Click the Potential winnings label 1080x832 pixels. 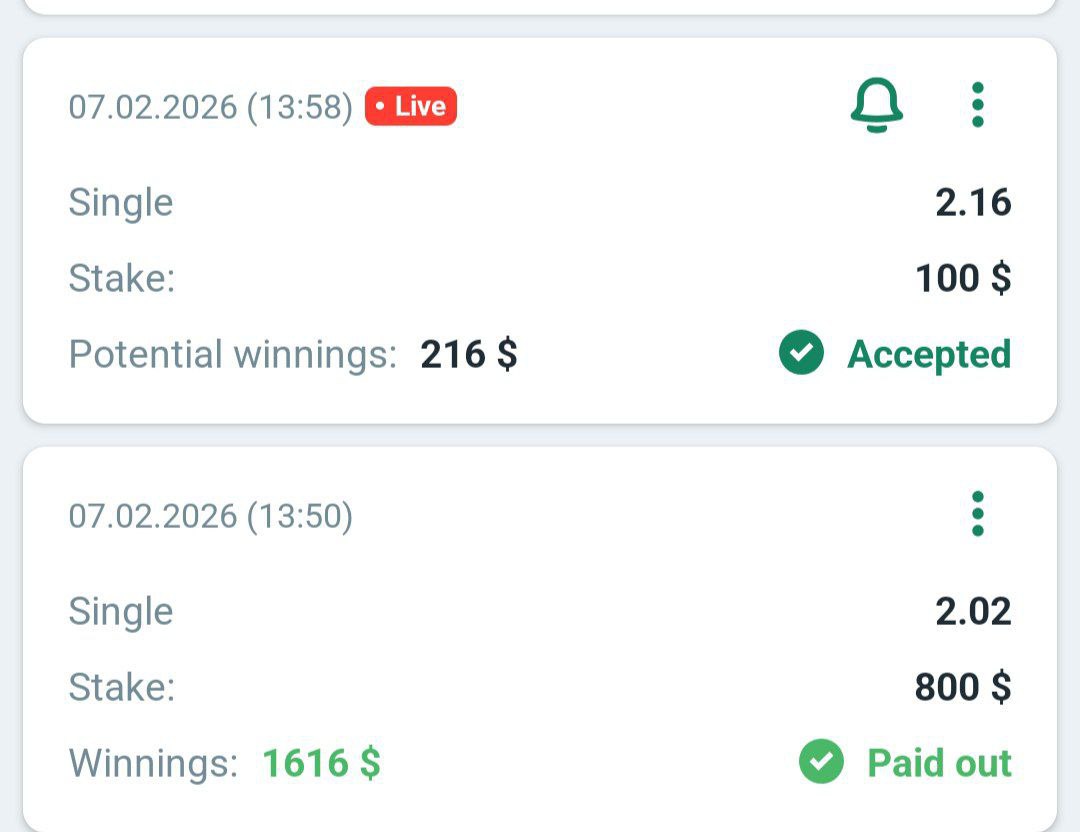232,354
